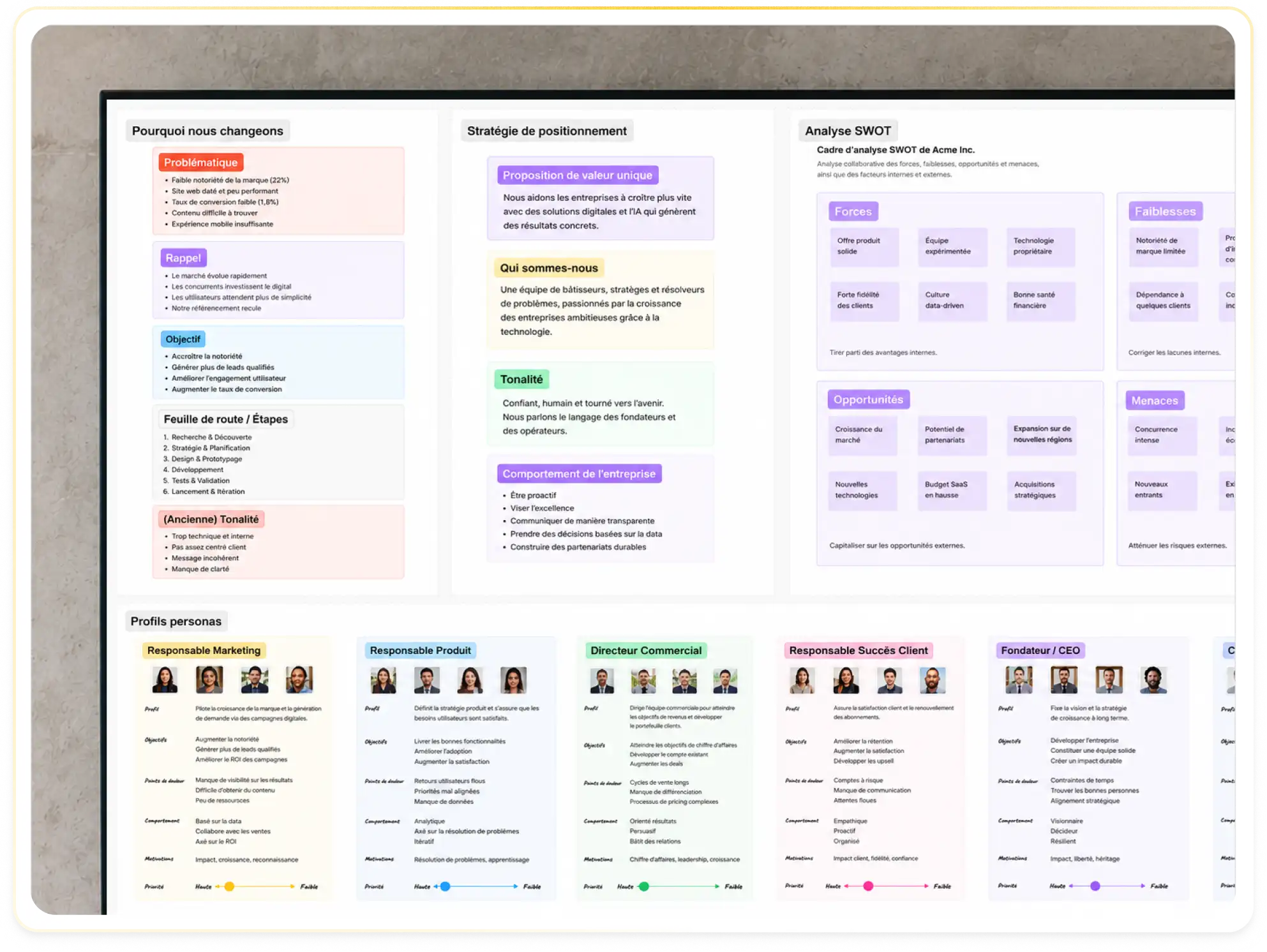Select "Trop technique et interne" bullet
The height and width of the screenshot is (952, 1267).
(213, 537)
